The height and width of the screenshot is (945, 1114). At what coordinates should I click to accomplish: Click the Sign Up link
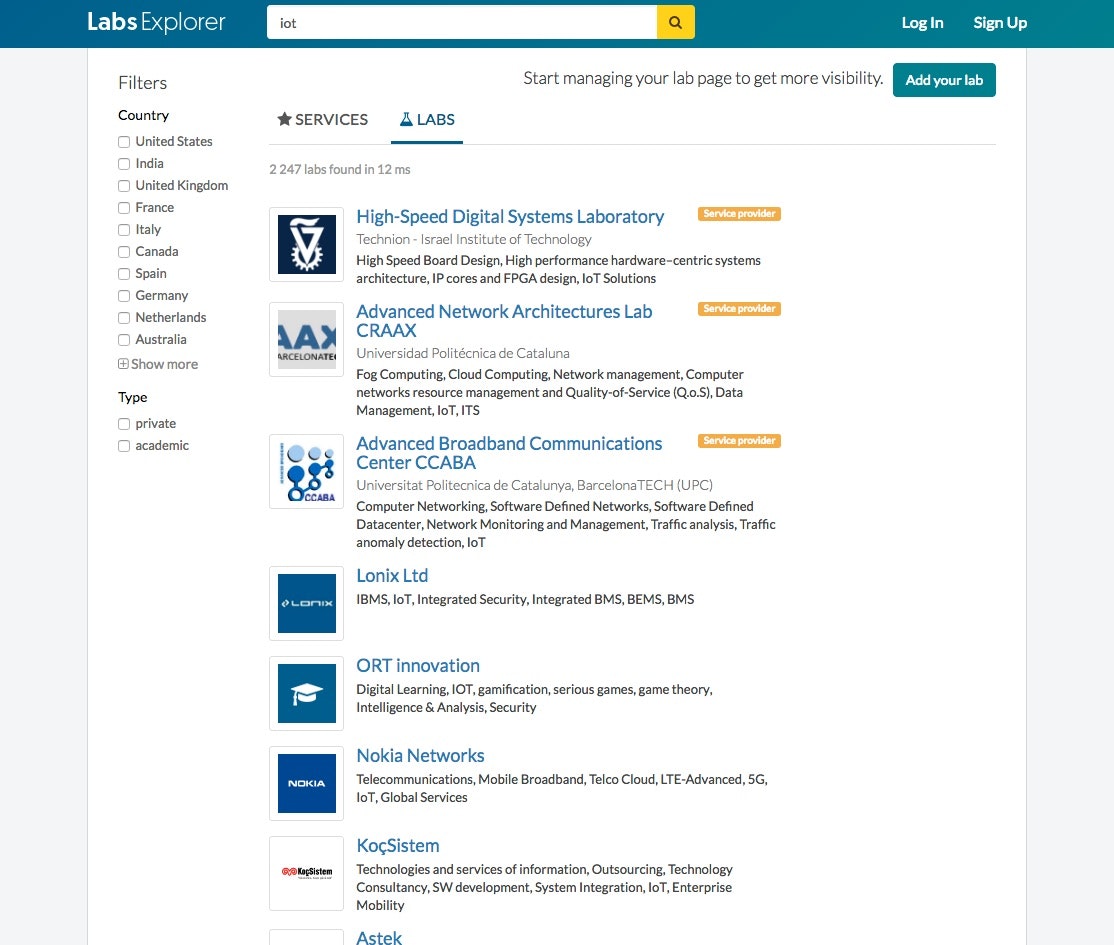(999, 22)
